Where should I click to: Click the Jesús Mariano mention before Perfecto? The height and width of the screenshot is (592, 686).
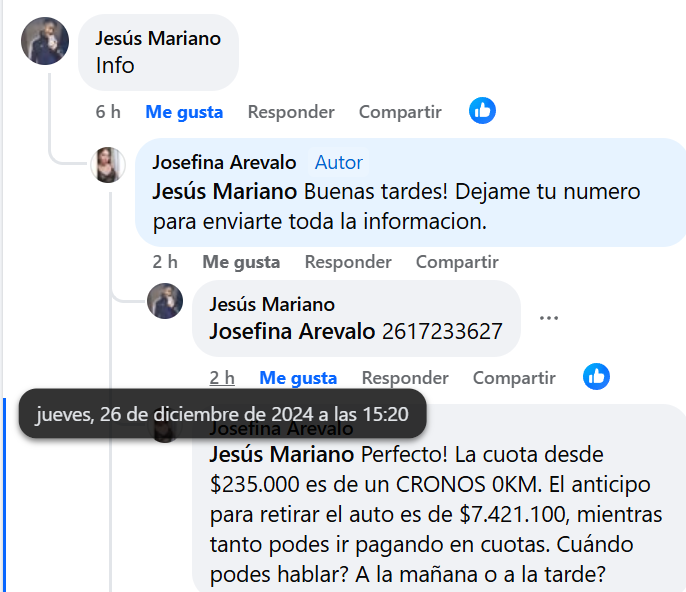(282, 455)
